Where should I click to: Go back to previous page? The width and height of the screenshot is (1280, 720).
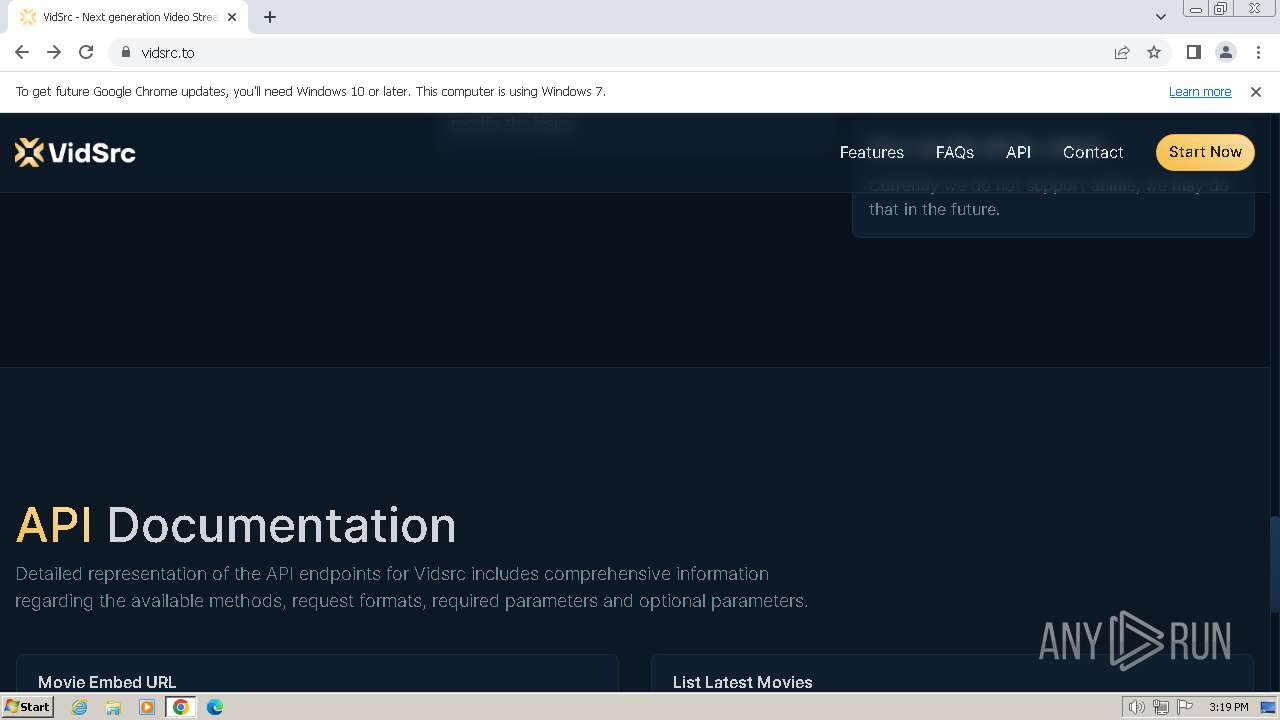22,52
